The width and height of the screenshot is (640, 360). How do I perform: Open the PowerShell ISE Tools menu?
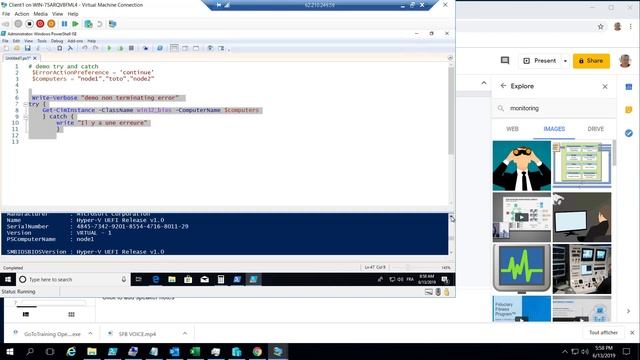42,41
